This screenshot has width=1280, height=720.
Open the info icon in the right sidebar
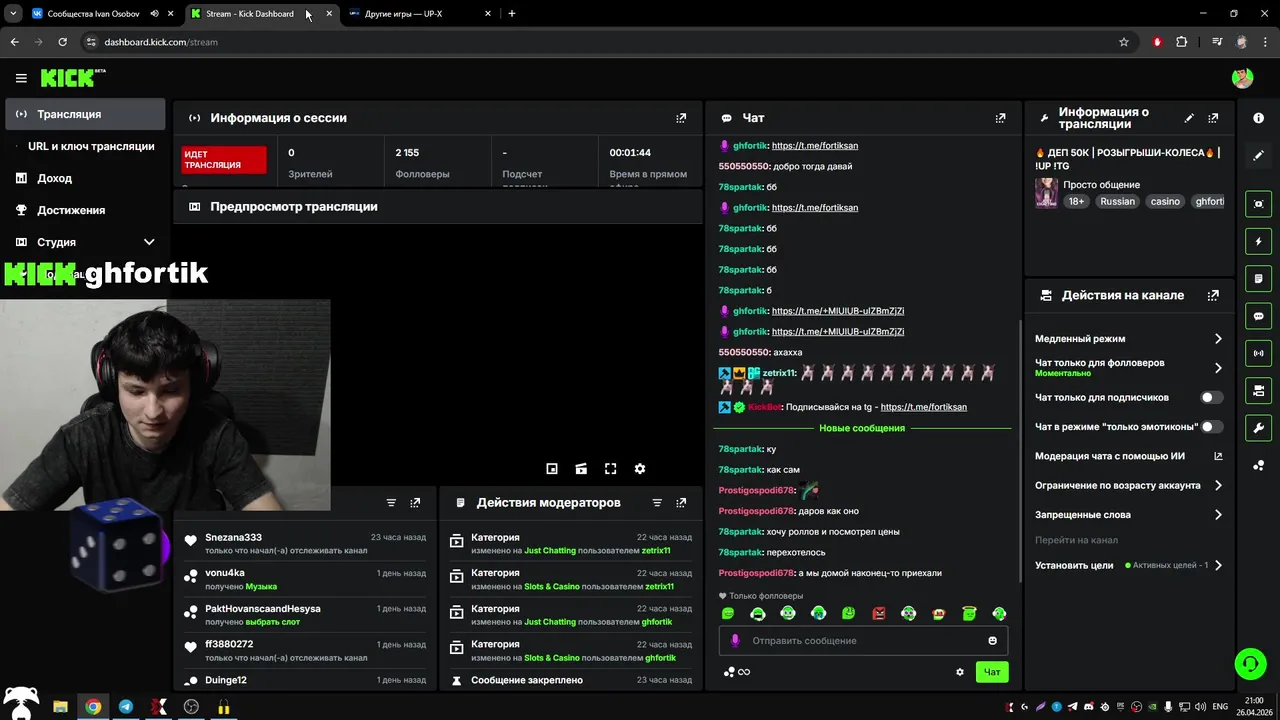click(1258, 118)
